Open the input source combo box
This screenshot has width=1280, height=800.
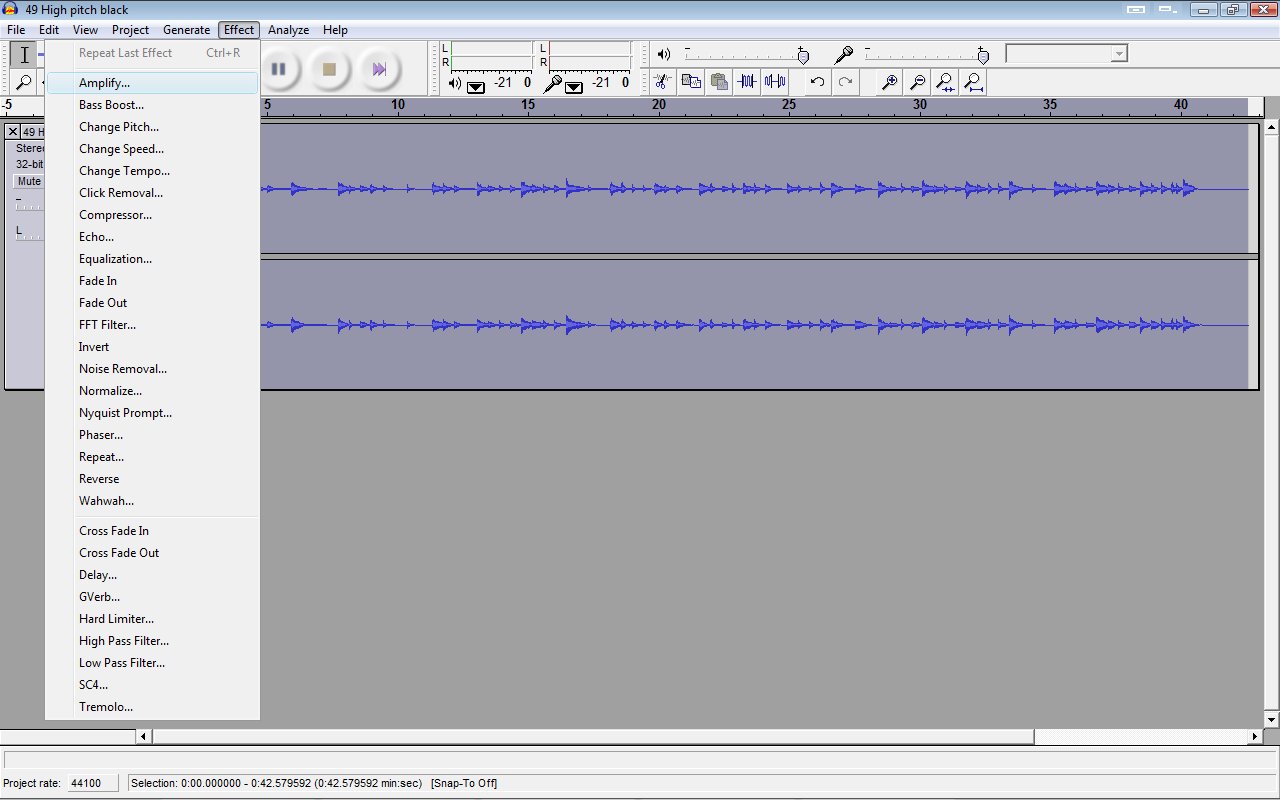pyautogui.click(x=1067, y=53)
